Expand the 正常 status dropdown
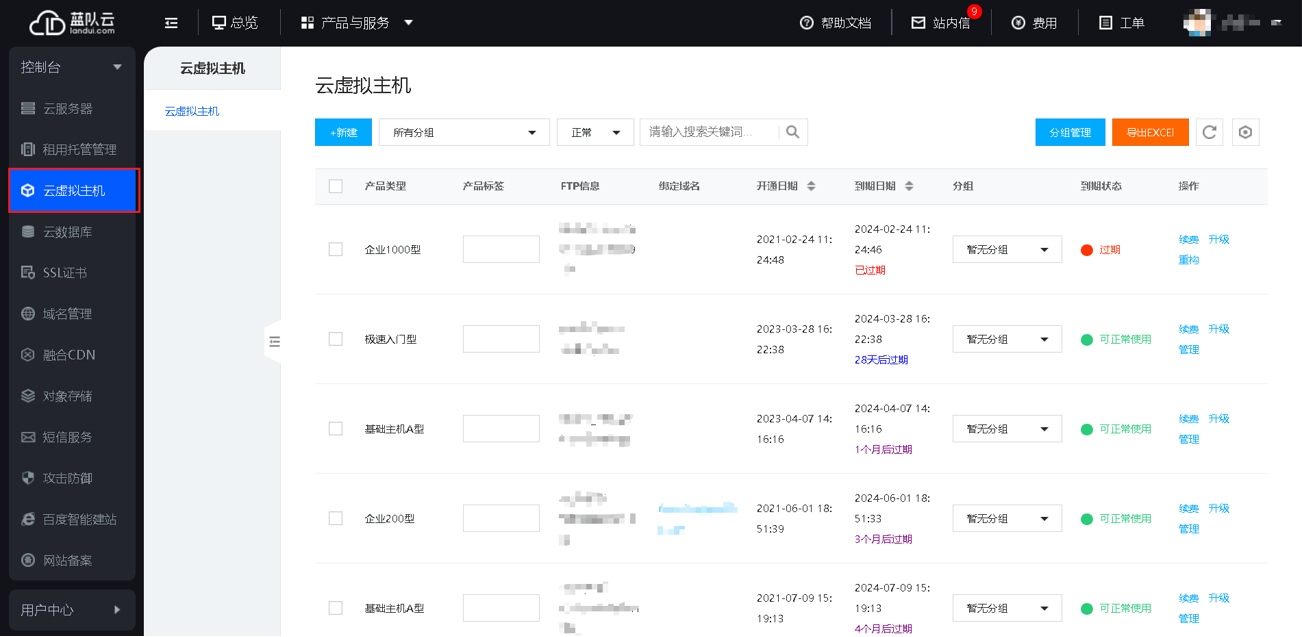Viewport: 1302px width, 637px height. pyautogui.click(x=595, y=131)
